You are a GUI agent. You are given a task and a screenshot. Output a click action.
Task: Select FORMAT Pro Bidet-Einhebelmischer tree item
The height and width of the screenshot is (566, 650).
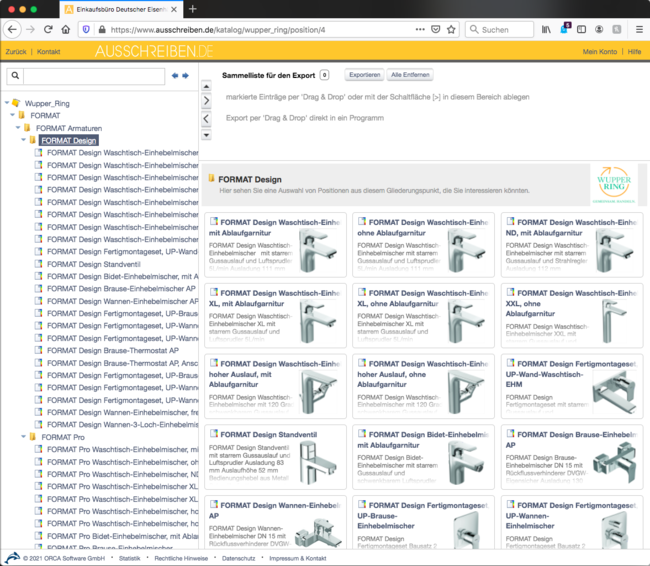pyautogui.click(x=122, y=536)
